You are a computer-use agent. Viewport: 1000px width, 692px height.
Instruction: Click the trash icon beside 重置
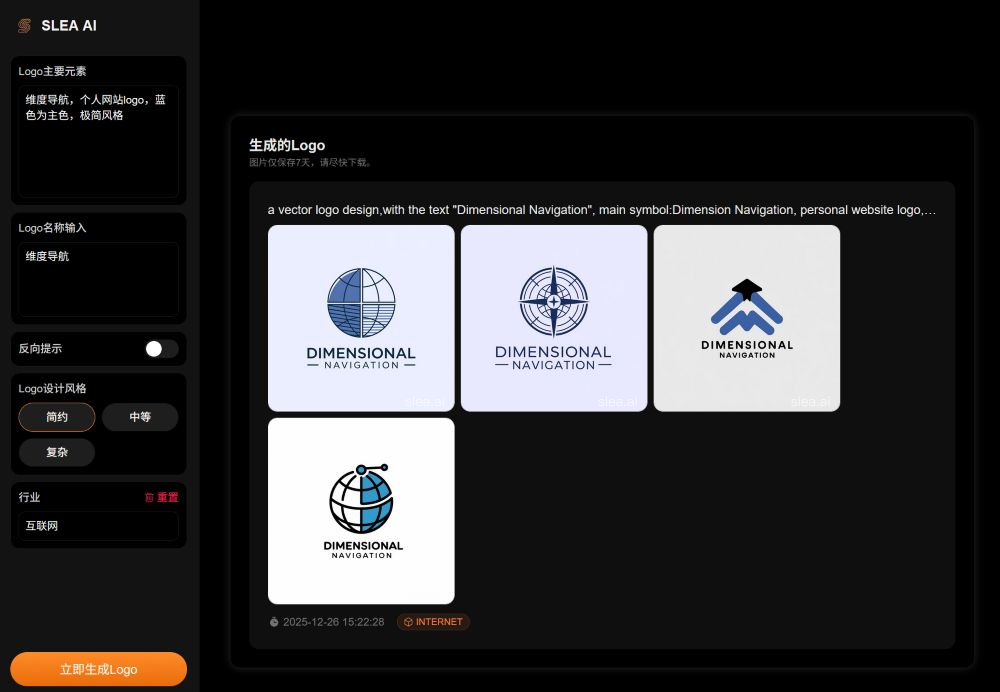(148, 496)
